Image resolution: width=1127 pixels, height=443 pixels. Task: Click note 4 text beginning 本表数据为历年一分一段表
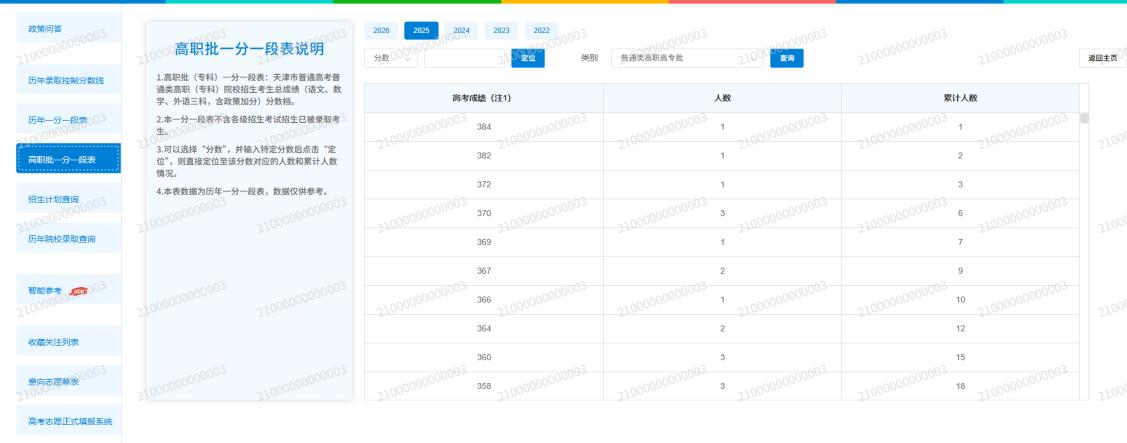[242, 192]
